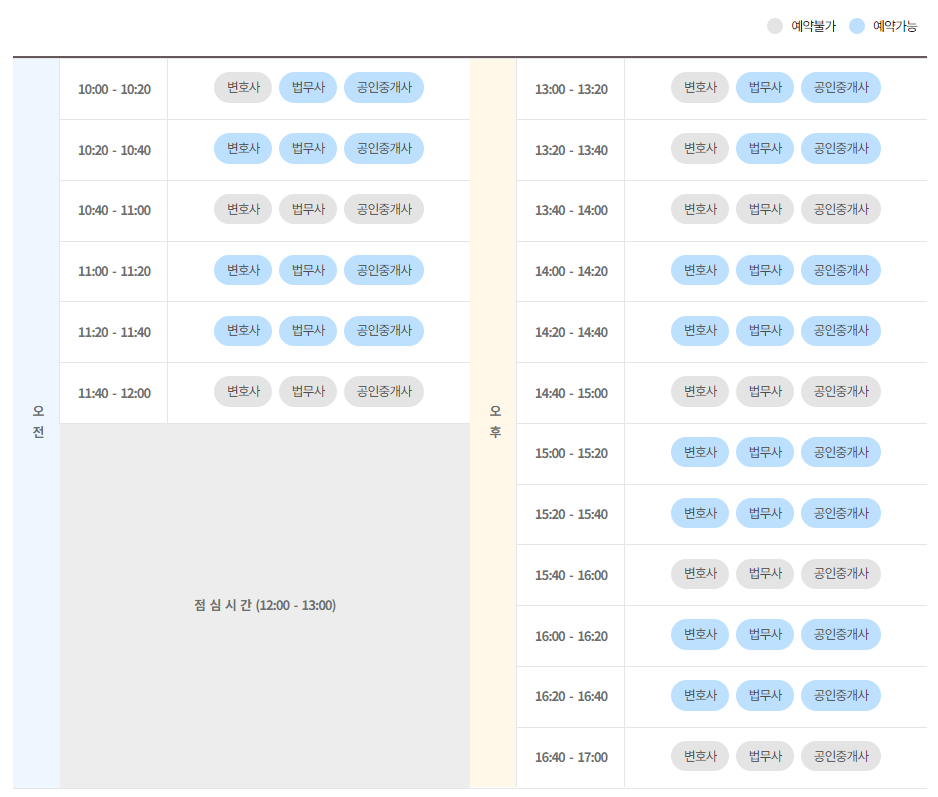Select the 오후 (afternoon) column label

492,420
